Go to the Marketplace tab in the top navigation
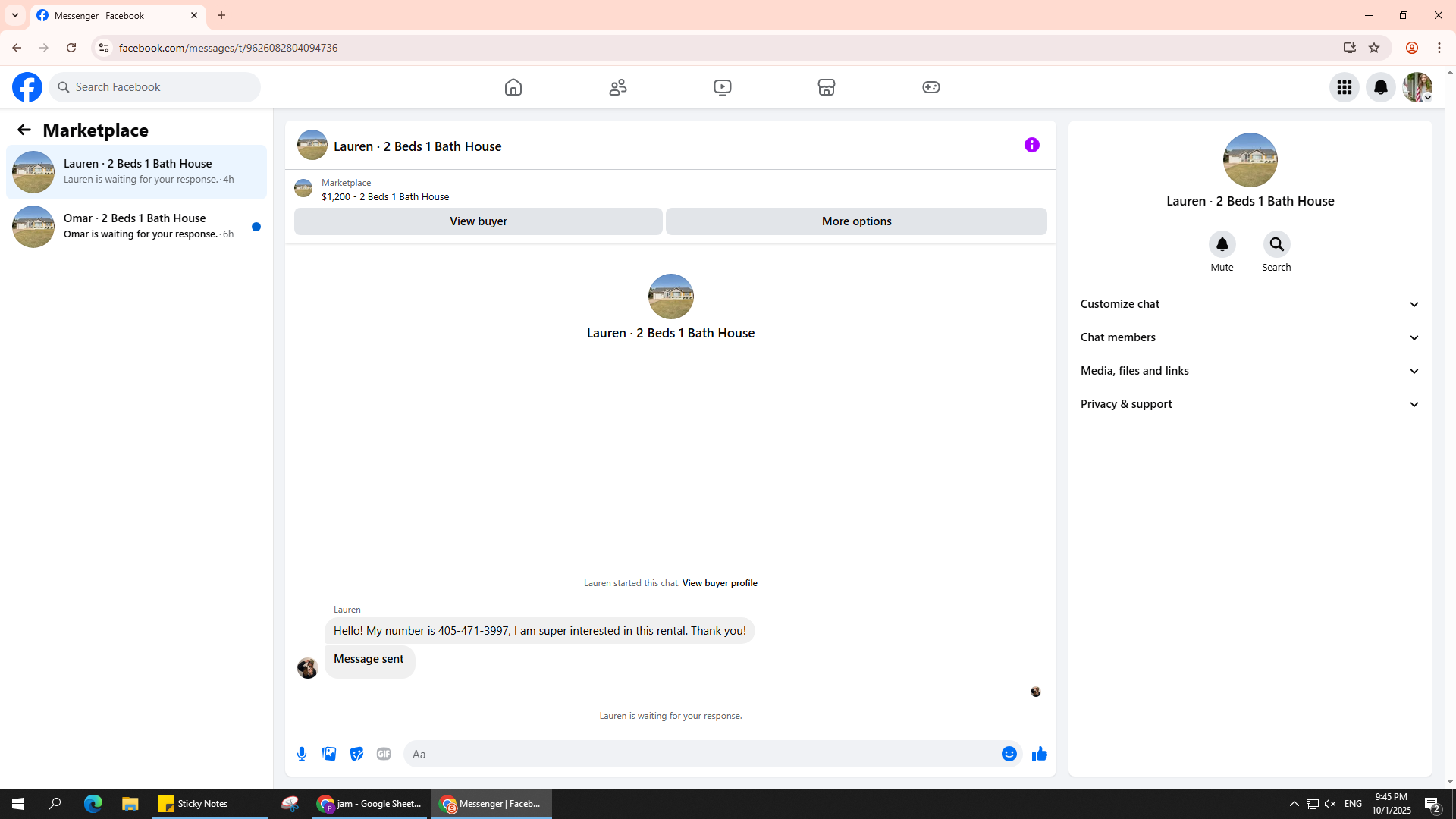 coord(826,87)
